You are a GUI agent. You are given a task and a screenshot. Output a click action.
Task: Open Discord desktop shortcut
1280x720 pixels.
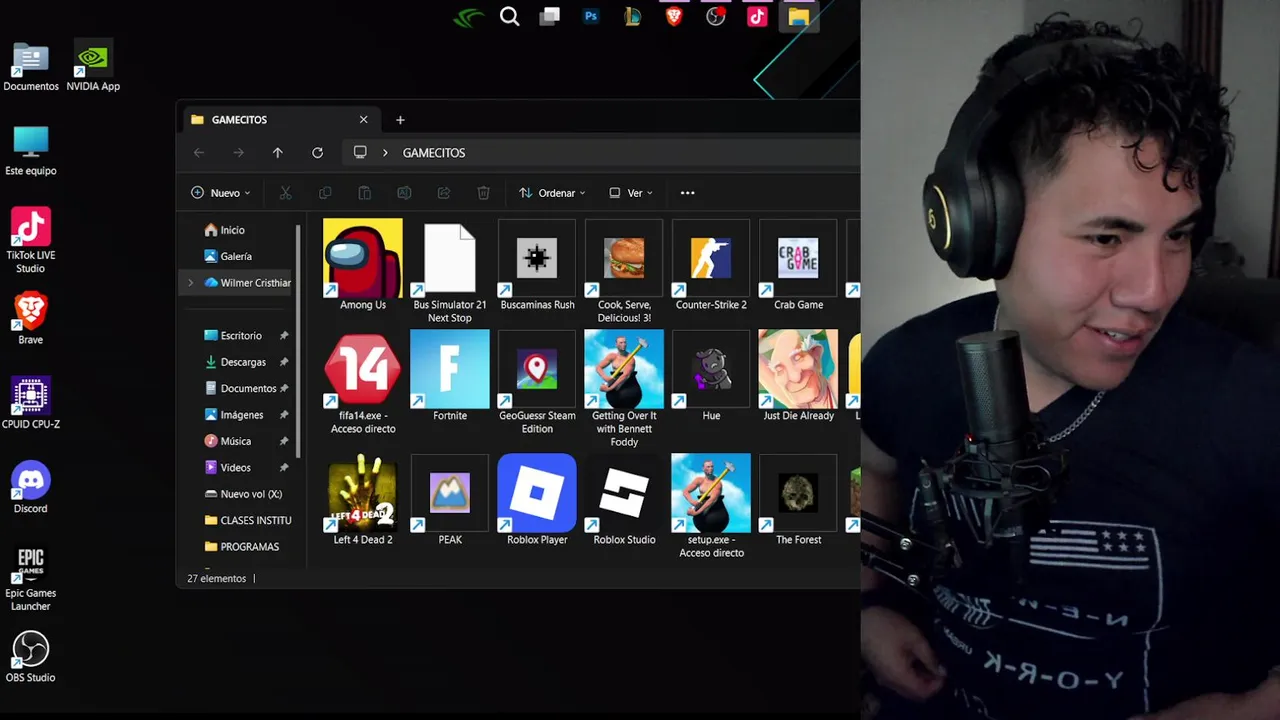31,488
